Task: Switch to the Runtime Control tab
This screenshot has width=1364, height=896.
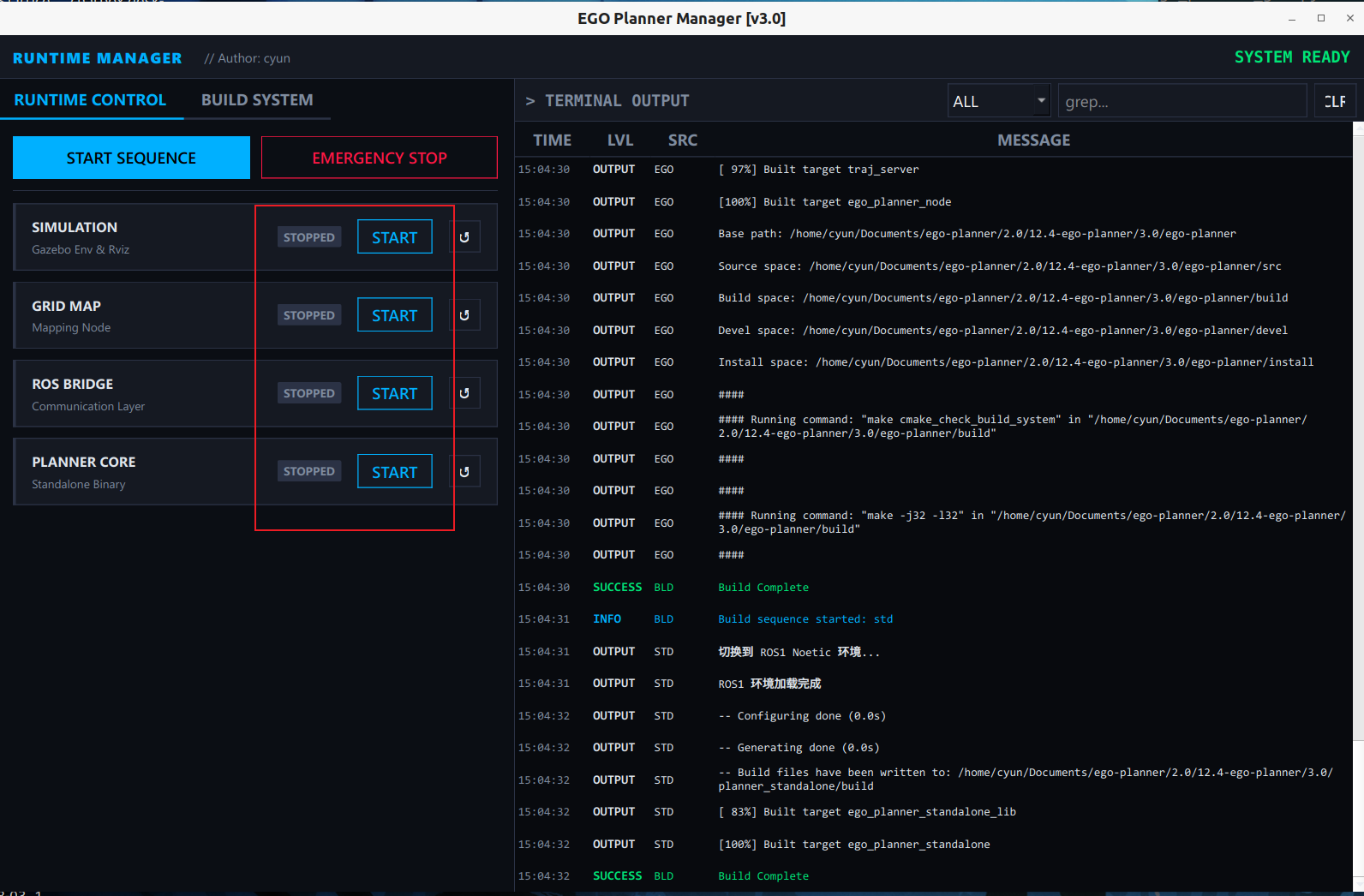Action: (90, 100)
